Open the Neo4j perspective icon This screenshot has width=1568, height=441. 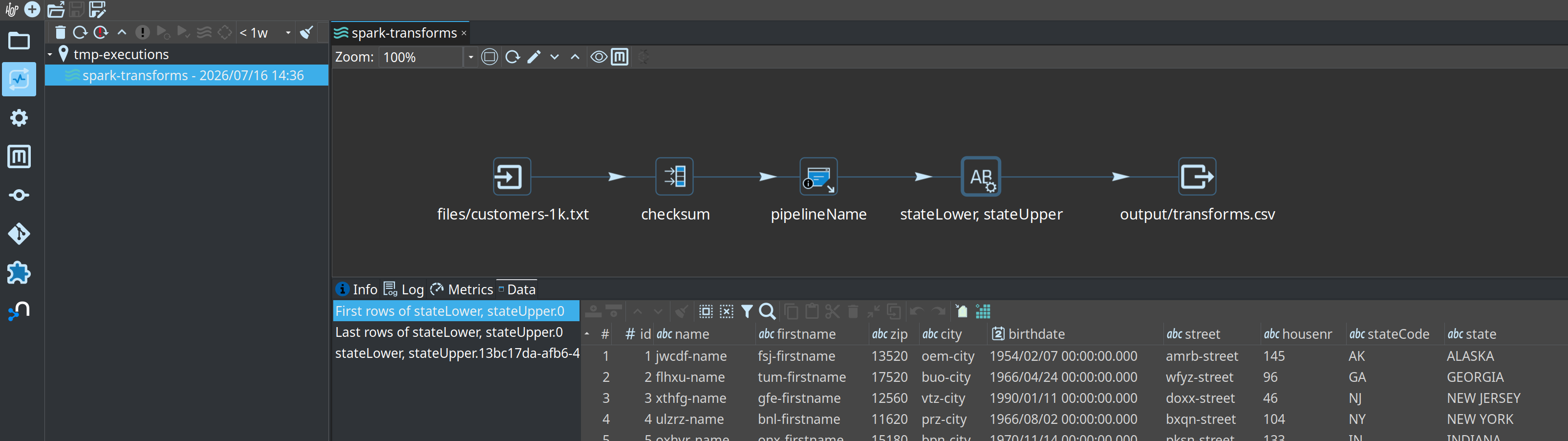(19, 311)
